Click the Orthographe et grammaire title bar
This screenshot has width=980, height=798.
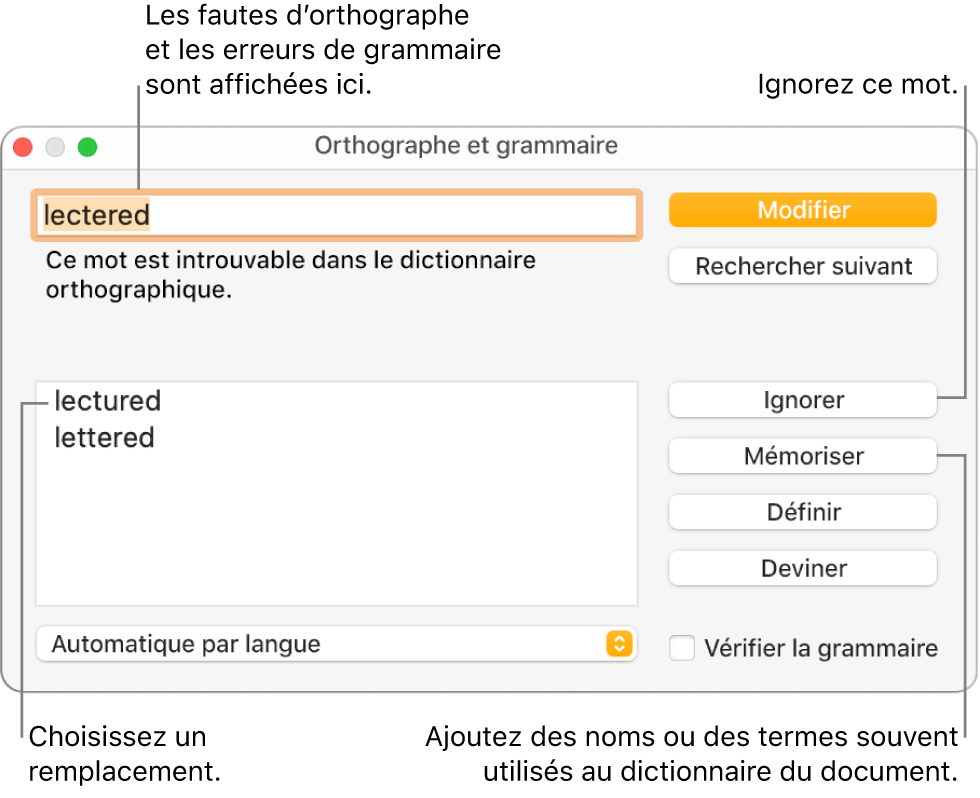(466, 146)
